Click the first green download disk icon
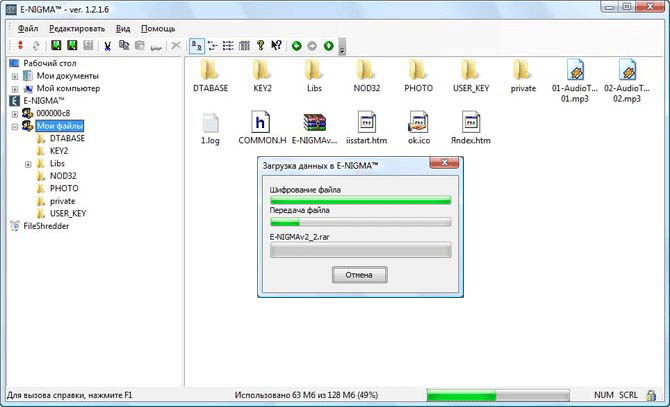The width and height of the screenshot is (670, 407). 56,45
